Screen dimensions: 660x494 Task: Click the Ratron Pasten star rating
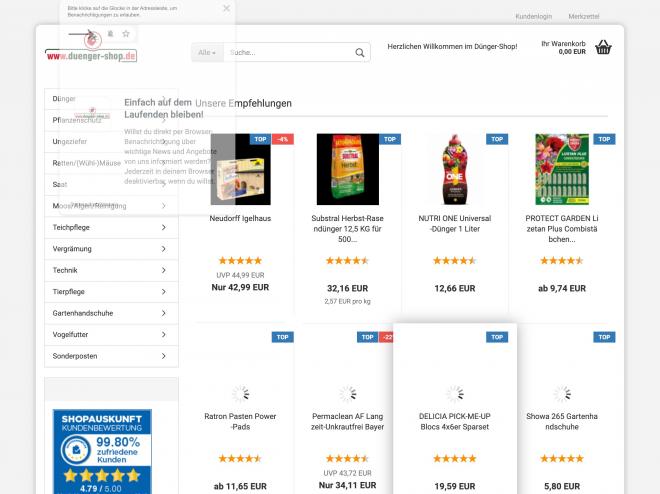[240, 458]
